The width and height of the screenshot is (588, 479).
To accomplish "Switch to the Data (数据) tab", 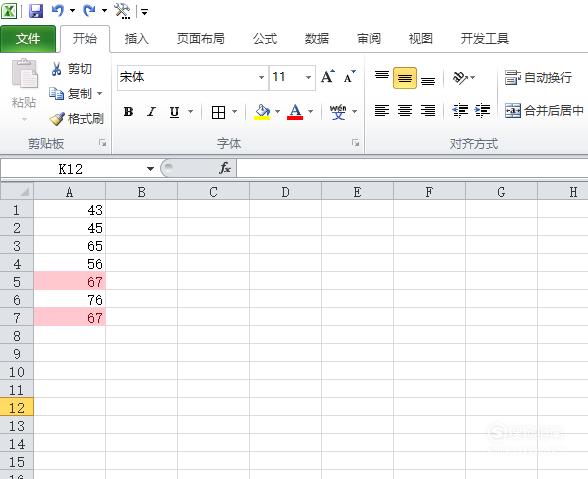I will coord(316,39).
